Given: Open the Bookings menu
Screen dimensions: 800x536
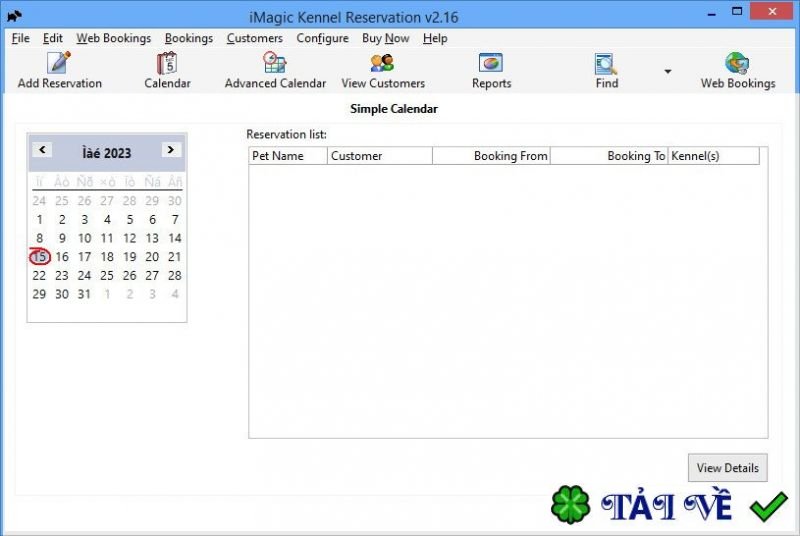Looking at the screenshot, I should pyautogui.click(x=189, y=38).
